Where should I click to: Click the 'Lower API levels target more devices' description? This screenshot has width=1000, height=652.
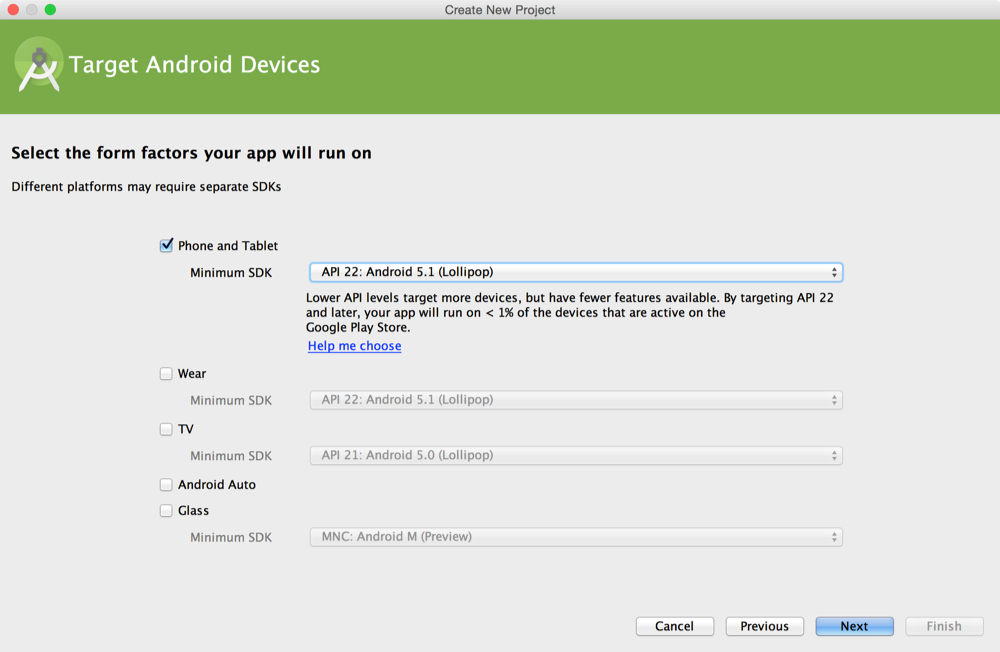click(570, 313)
